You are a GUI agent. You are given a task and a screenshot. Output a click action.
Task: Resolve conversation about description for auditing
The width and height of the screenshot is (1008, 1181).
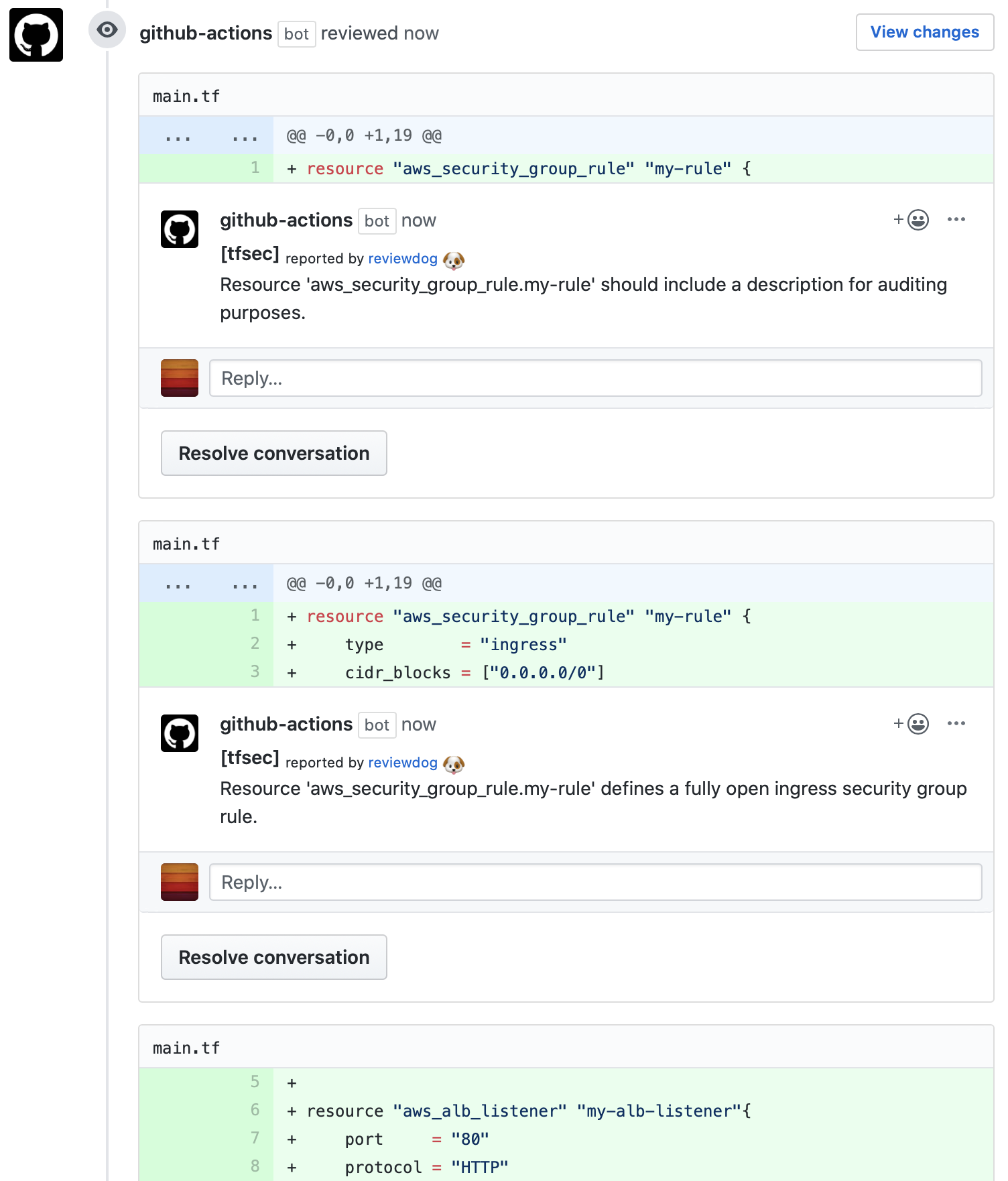[274, 453]
